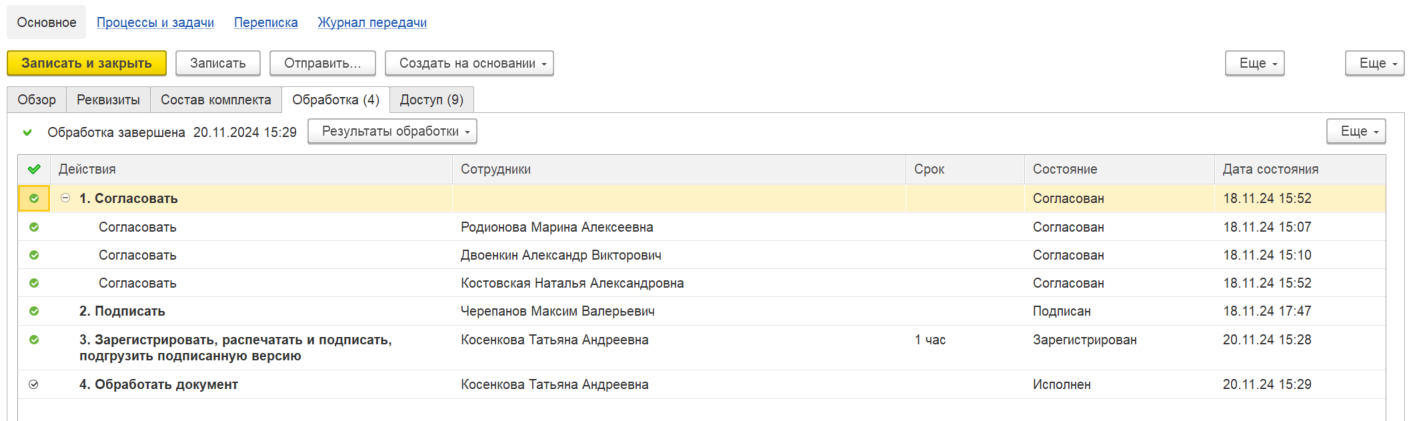Viewport: 1410px width, 421px height.
Task: Click green check icon in table header
Action: [x=34, y=169]
